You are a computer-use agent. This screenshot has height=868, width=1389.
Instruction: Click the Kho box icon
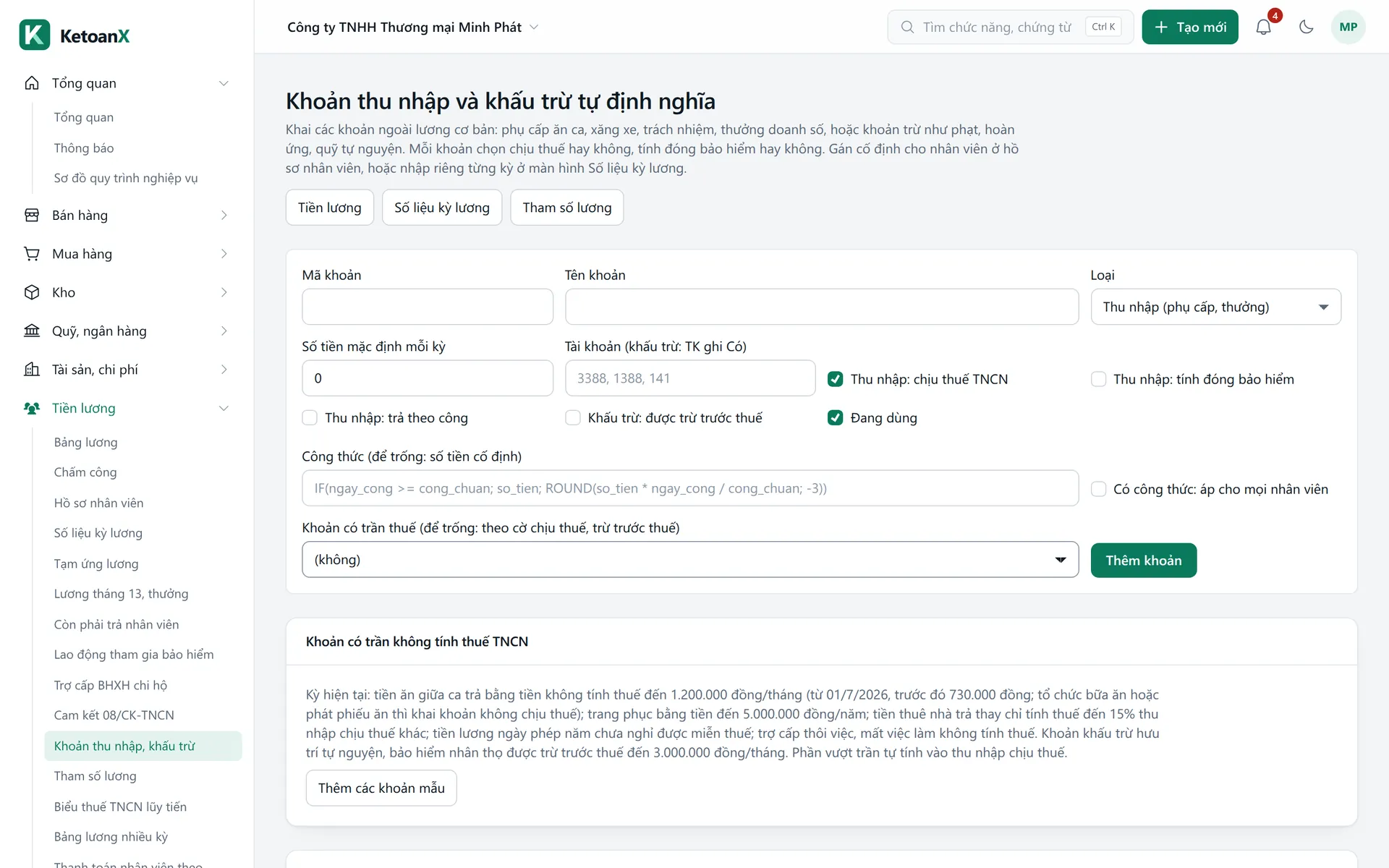pyautogui.click(x=32, y=292)
